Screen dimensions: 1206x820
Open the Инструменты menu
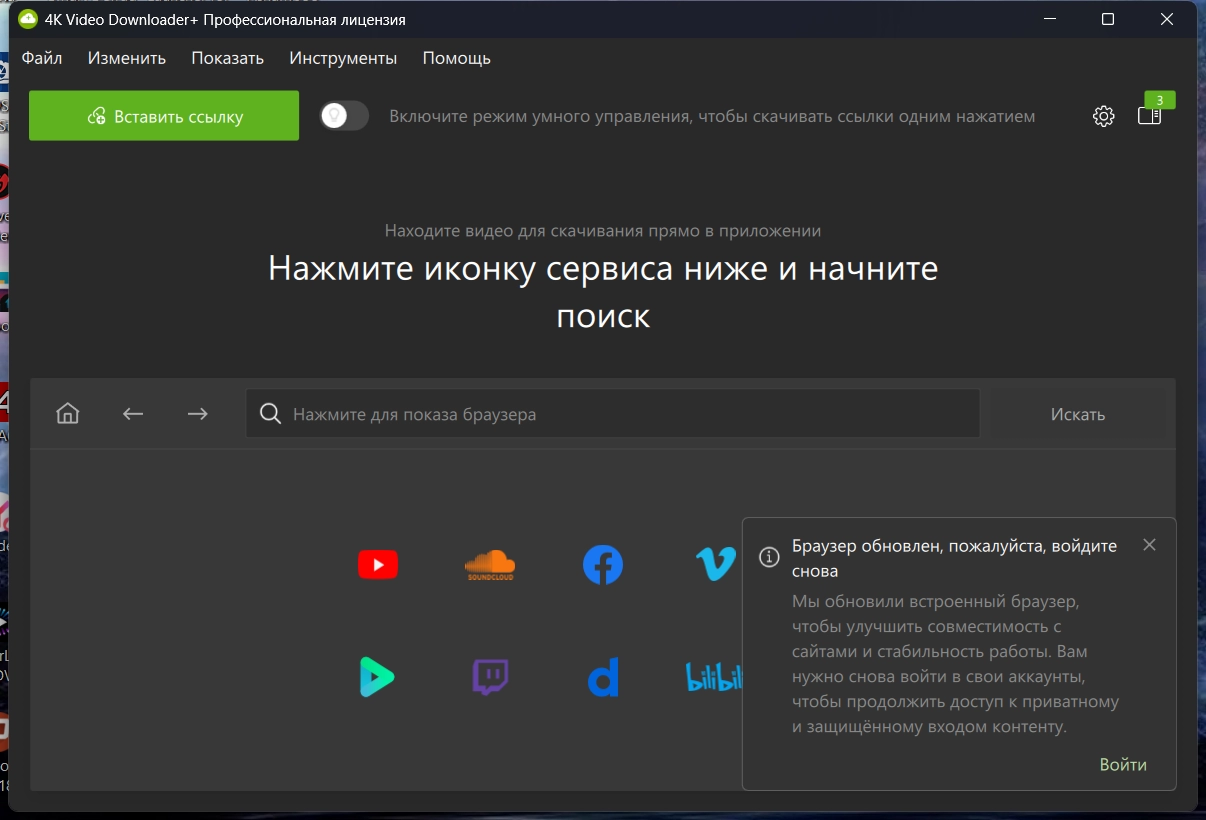[x=343, y=58]
